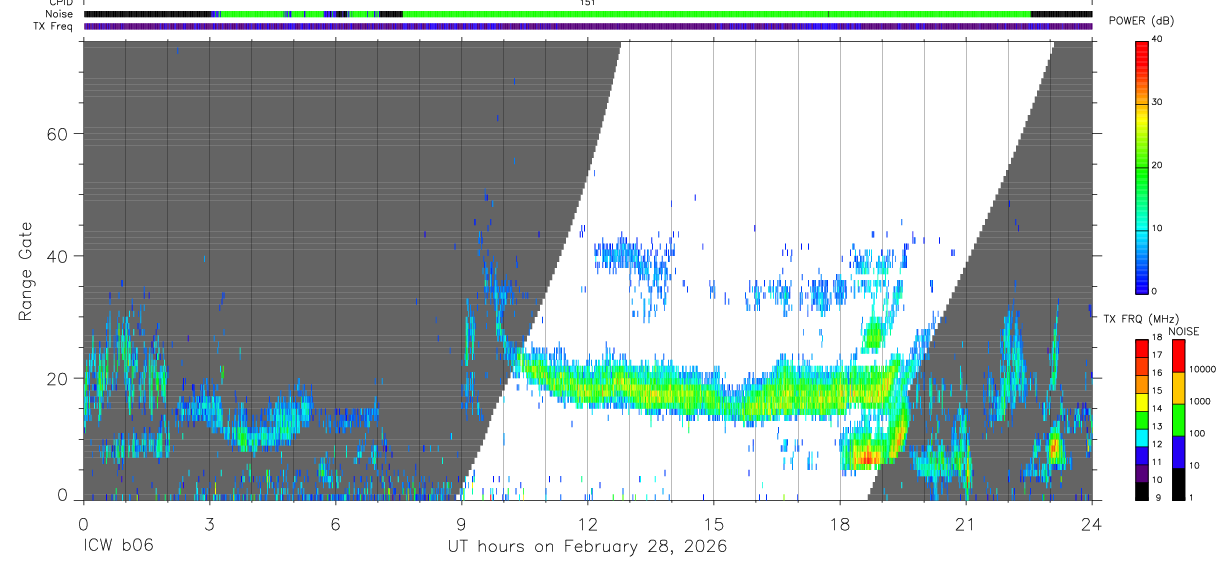1228x567 pixels.
Task: Click the '15' hour tick on time axis
Action: pos(714,523)
